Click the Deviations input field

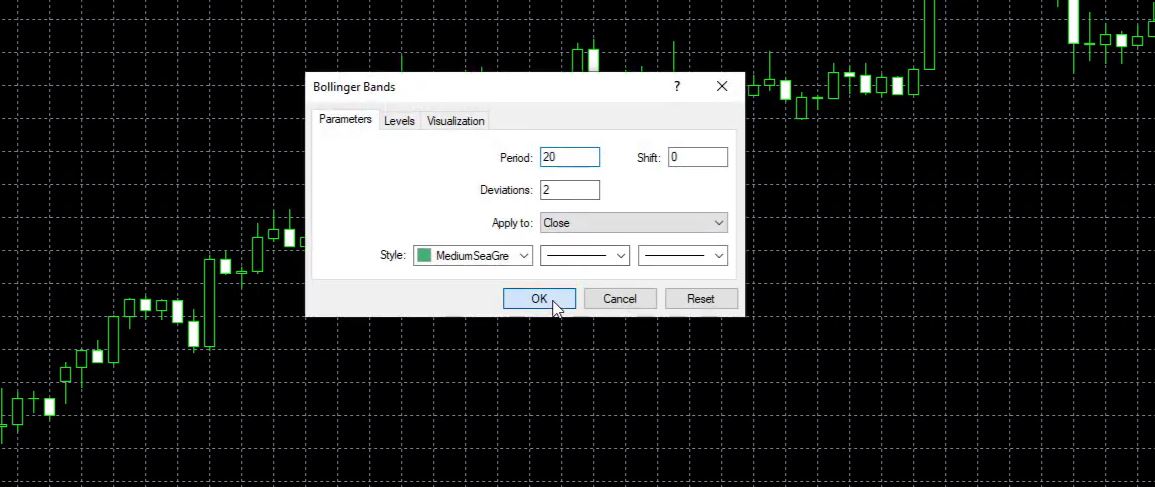coord(569,190)
